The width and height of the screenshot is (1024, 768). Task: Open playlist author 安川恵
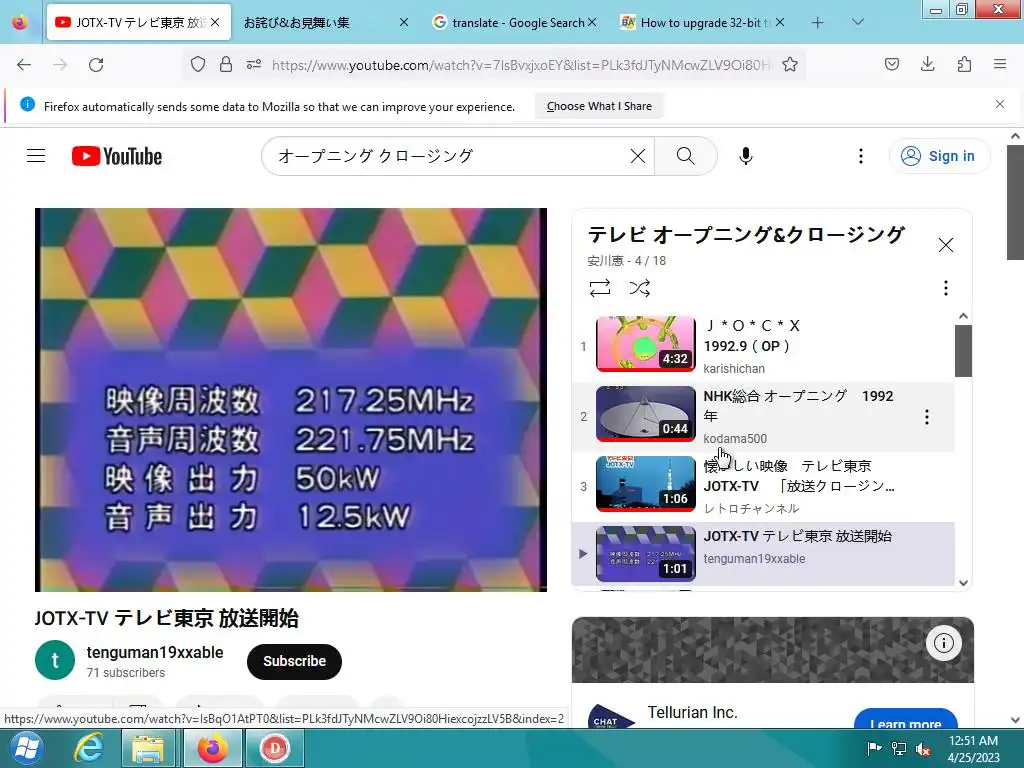pos(605,261)
